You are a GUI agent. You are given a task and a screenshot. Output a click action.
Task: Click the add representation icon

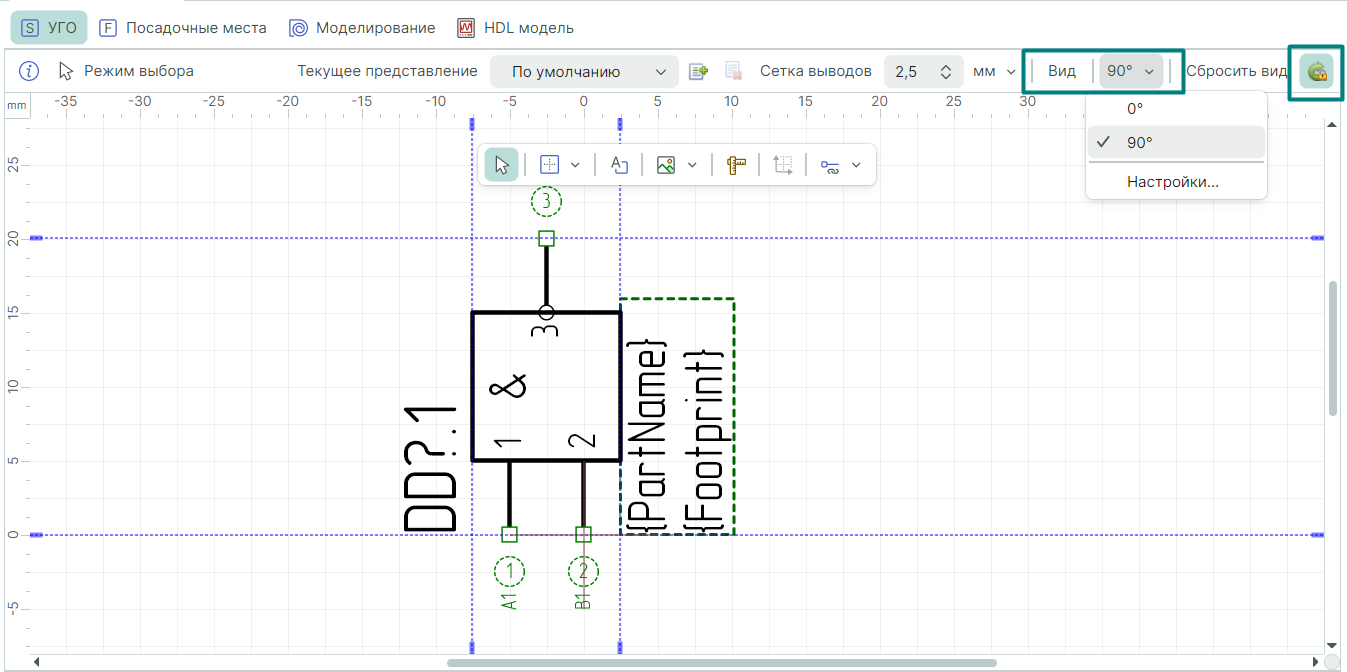(x=698, y=71)
